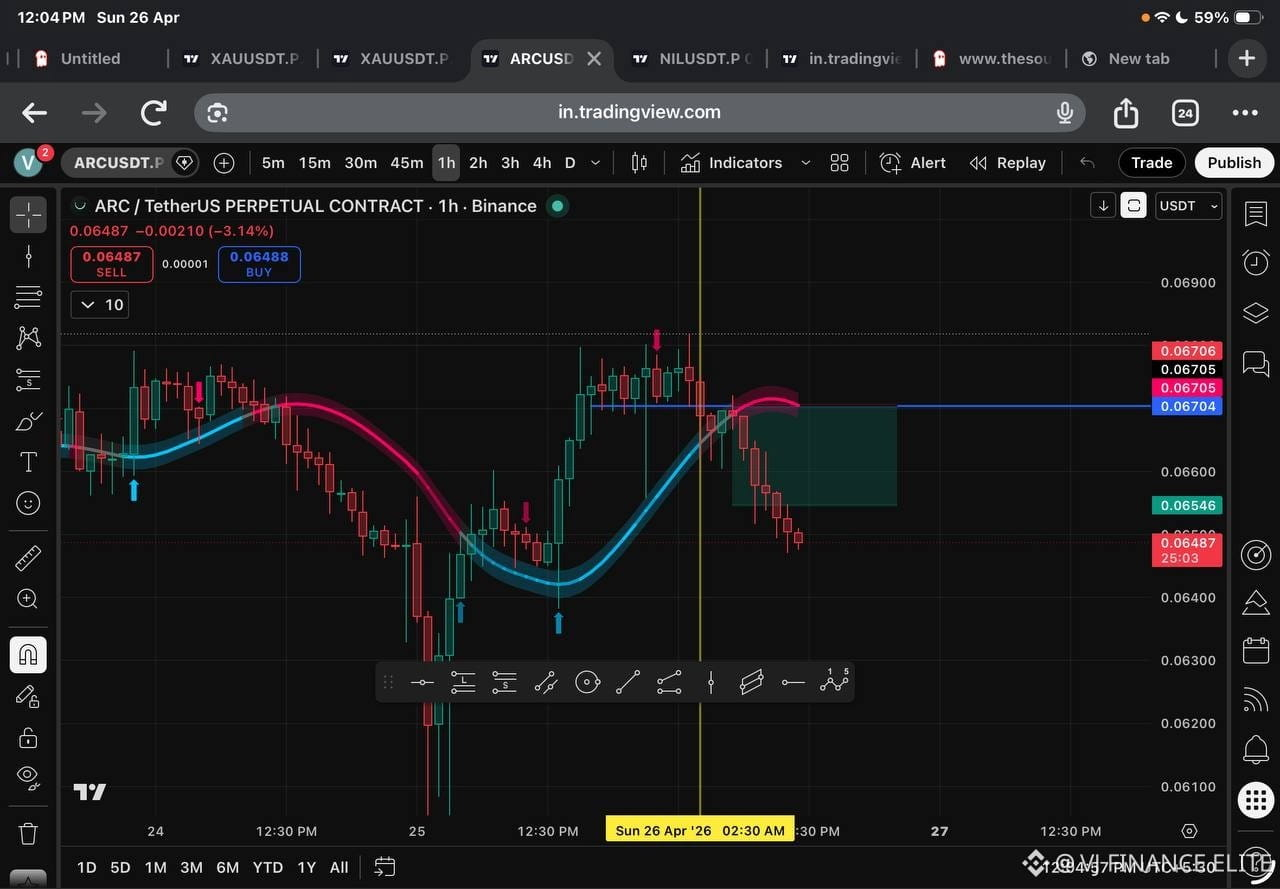Share the page from browser toolbar
The width and height of the screenshot is (1280, 889).
(1126, 112)
